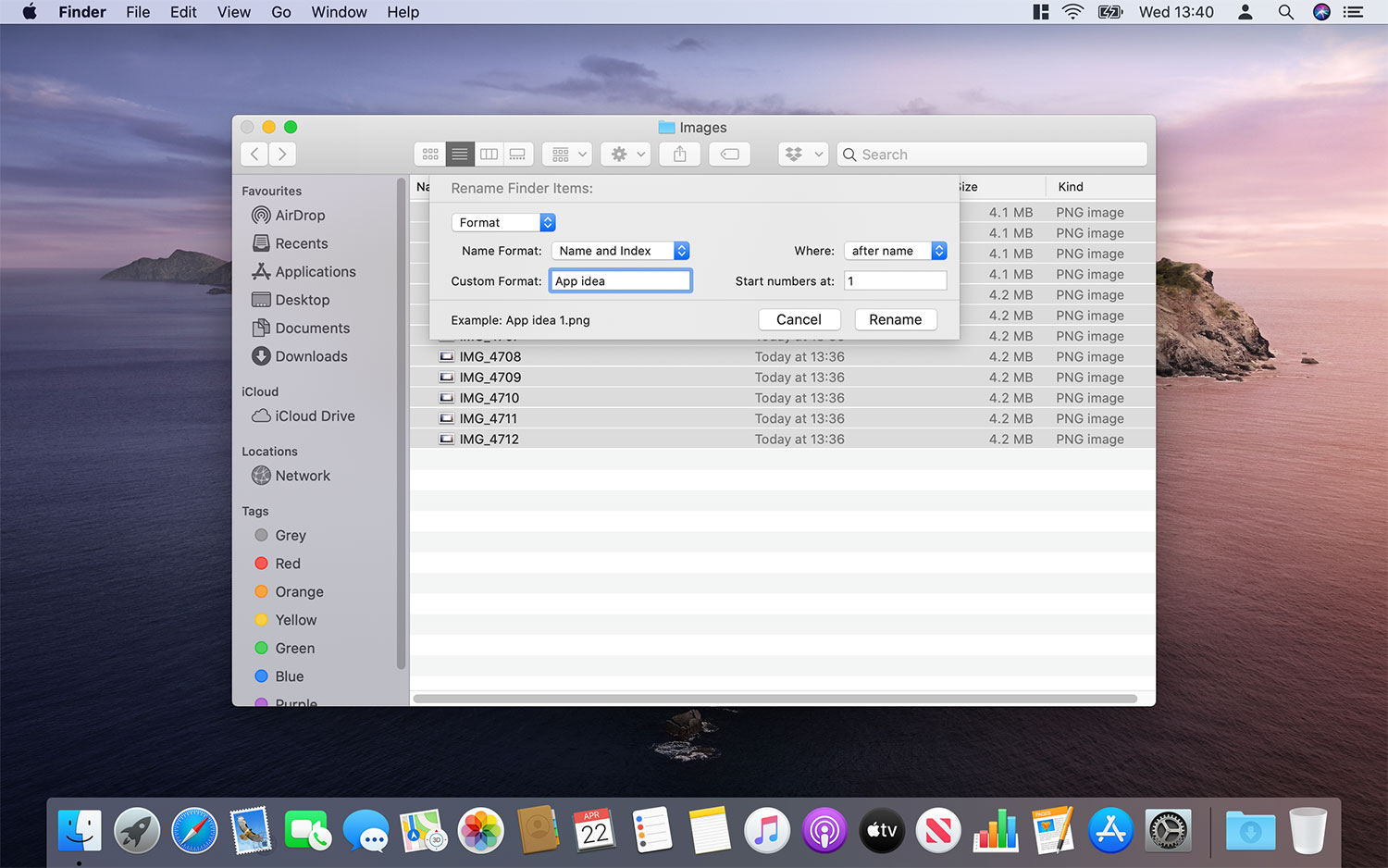This screenshot has height=868, width=1388.
Task: Select the Green tag in the sidebar
Action: pos(294,648)
